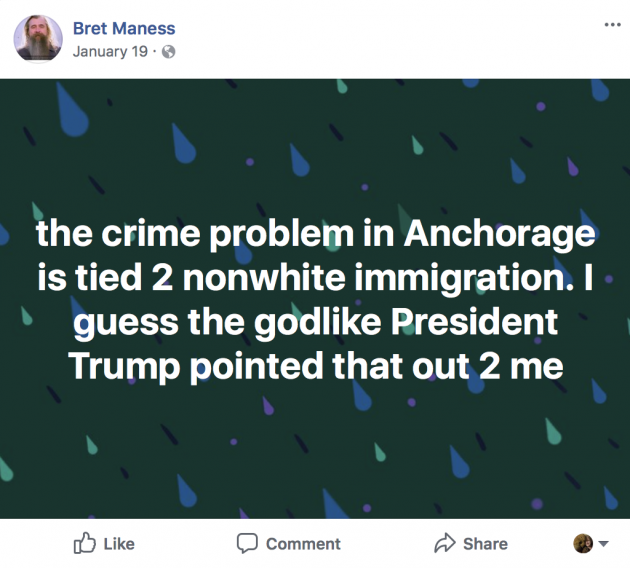Click the line "the crime problem in Anchorage"
This screenshot has width=630, height=568.
pos(315,235)
